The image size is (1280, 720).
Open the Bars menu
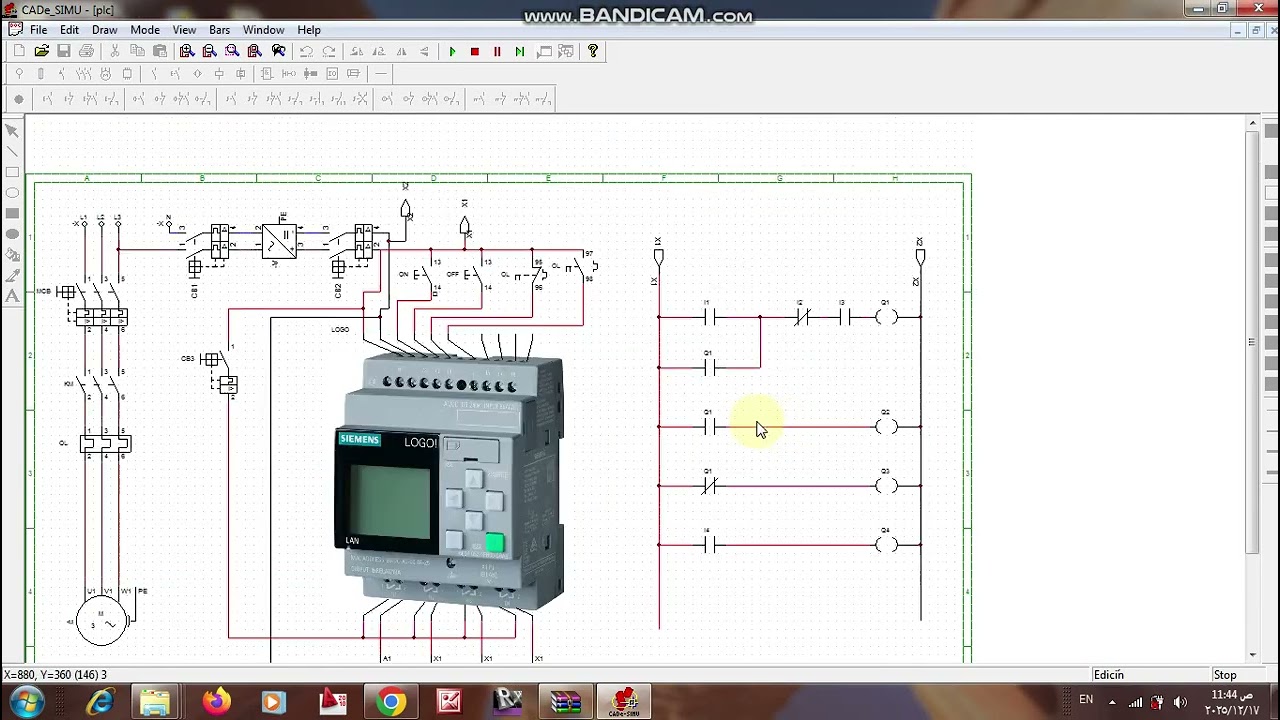[219, 30]
